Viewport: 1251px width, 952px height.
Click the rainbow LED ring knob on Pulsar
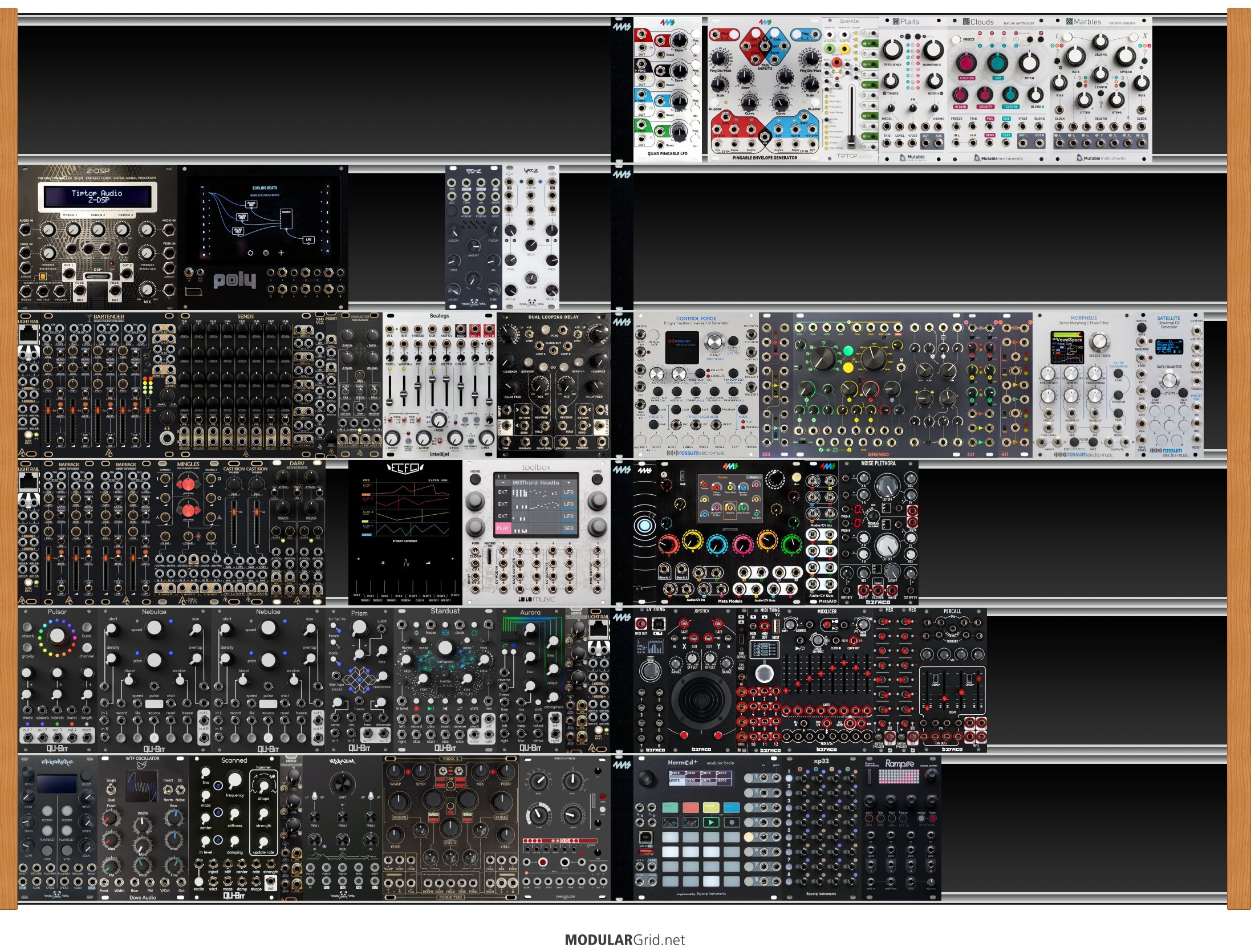[x=56, y=637]
